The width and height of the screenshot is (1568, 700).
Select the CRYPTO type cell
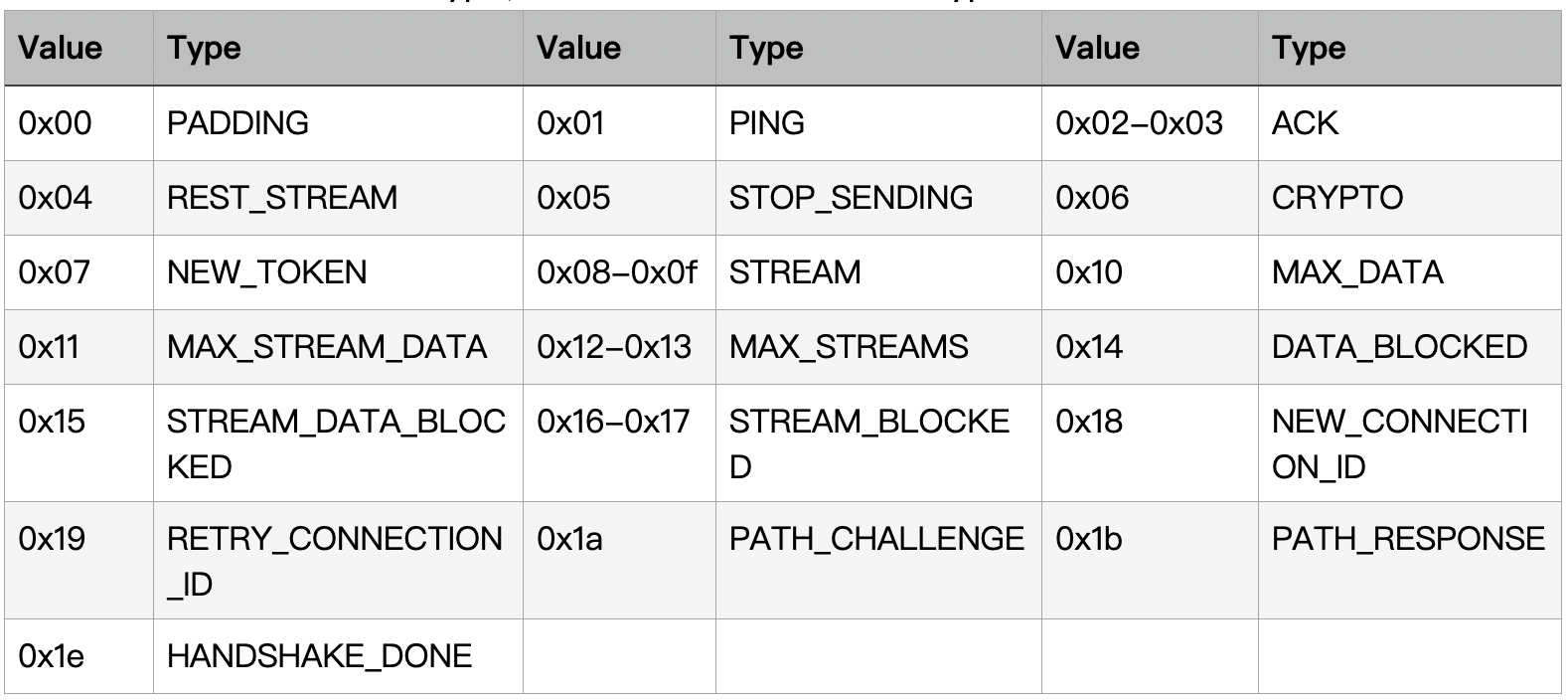1409,198
